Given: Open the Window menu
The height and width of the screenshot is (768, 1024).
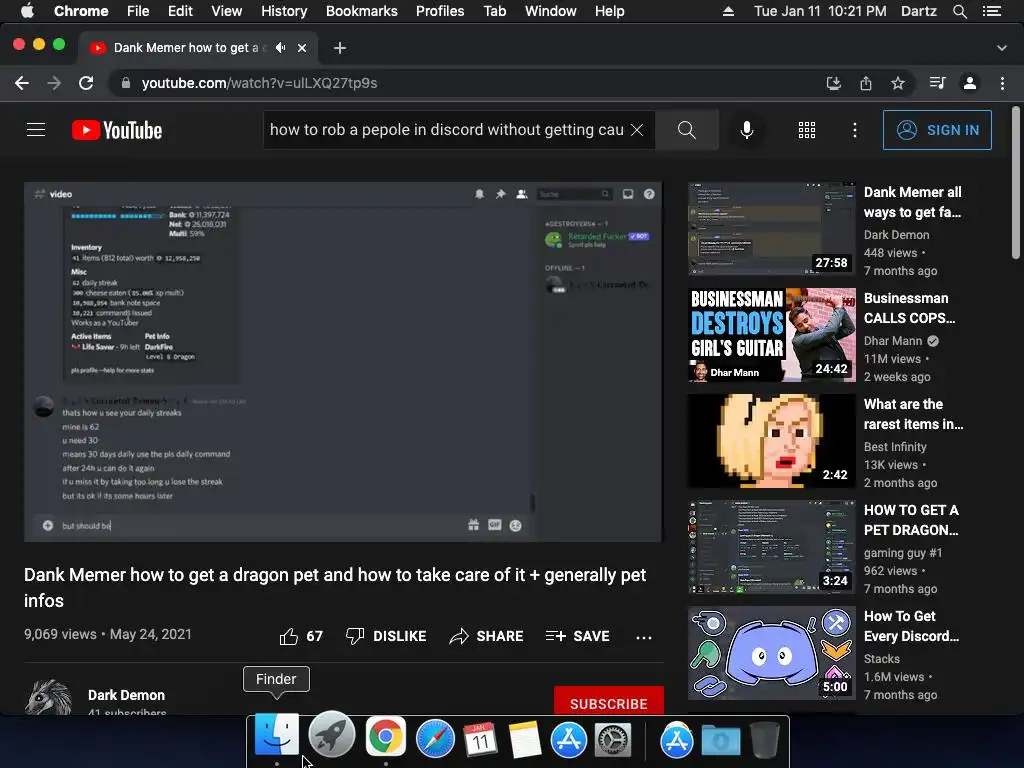Looking at the screenshot, I should coord(551,11).
